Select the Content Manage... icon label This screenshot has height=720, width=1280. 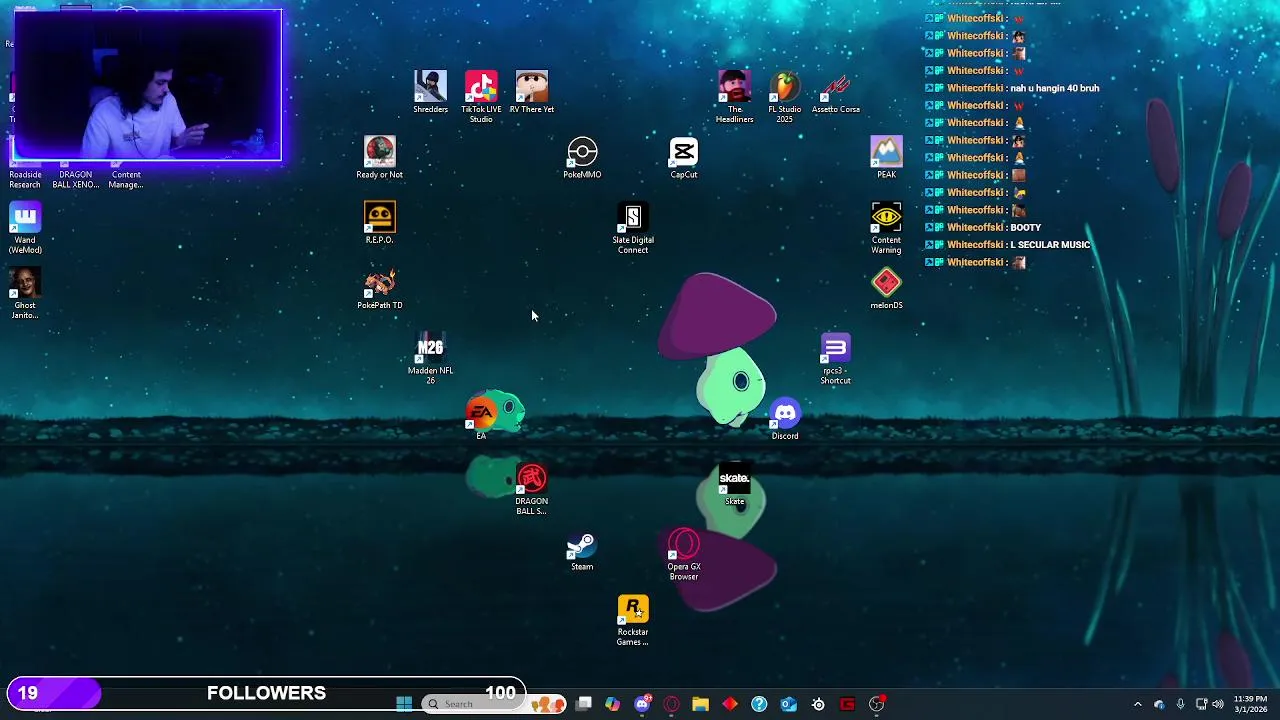pos(126,179)
